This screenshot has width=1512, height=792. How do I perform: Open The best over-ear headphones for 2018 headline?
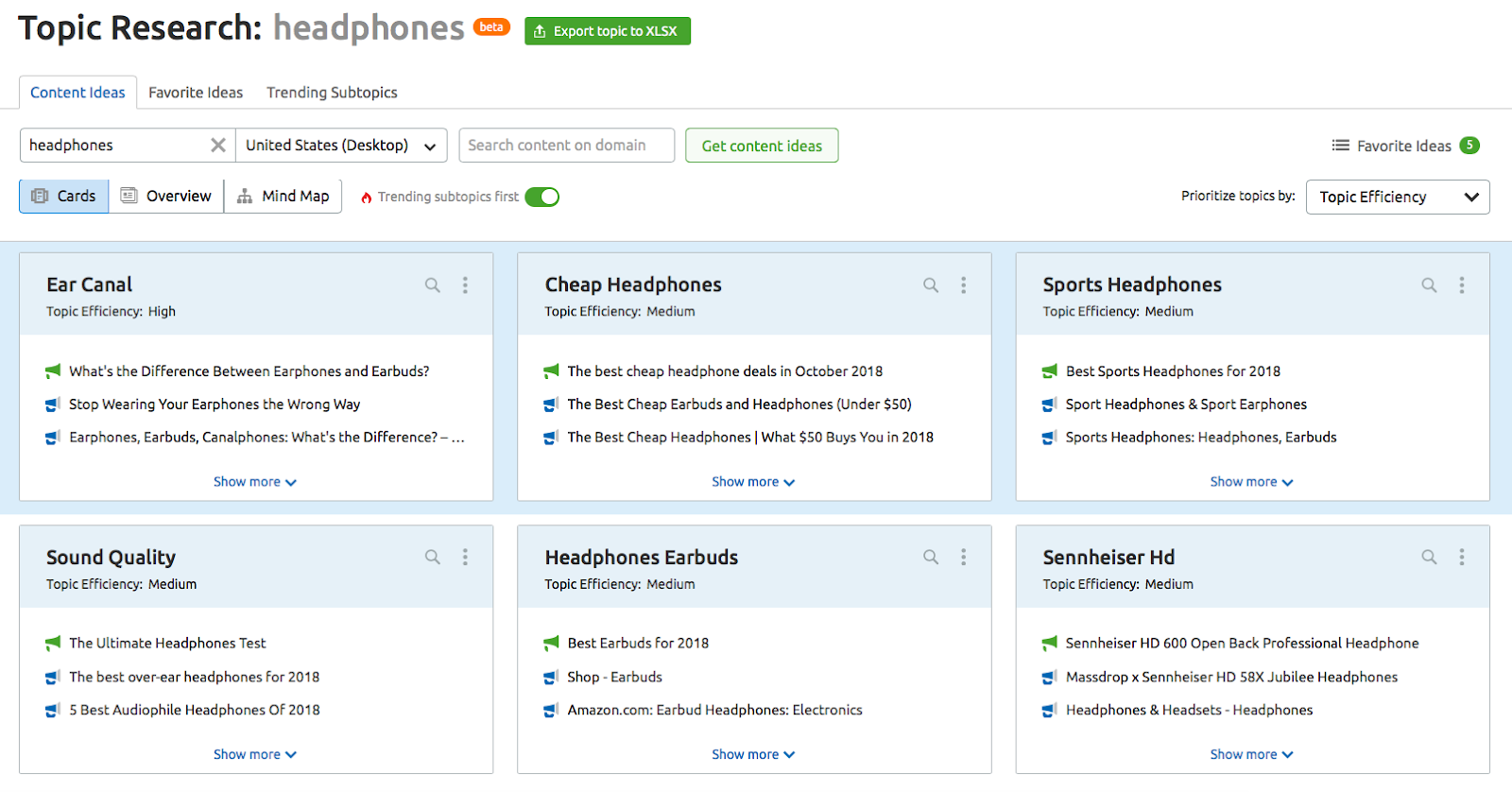pyautogui.click(x=194, y=678)
